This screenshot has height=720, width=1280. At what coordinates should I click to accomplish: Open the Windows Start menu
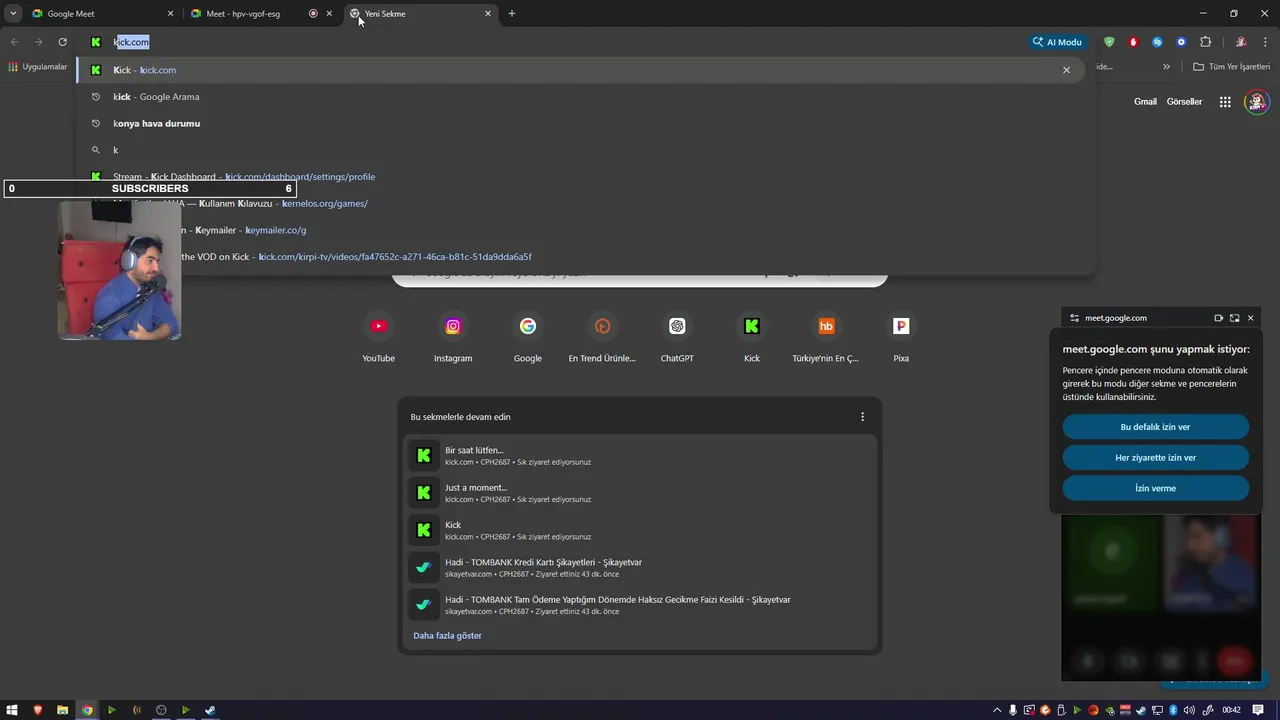coord(14,710)
